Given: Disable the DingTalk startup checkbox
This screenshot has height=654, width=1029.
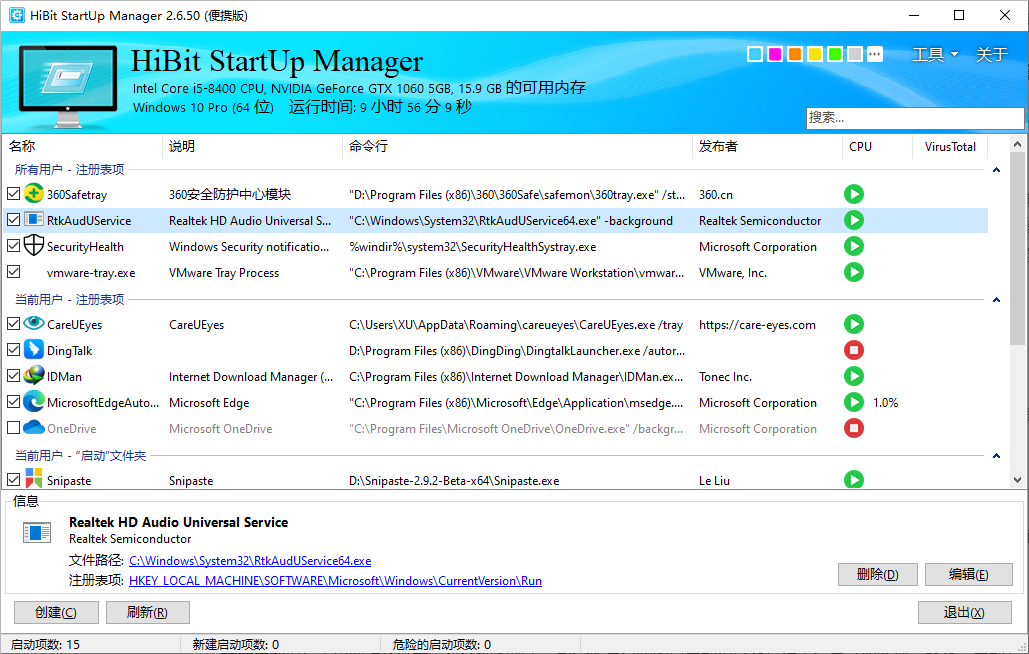Looking at the screenshot, I should coord(15,350).
